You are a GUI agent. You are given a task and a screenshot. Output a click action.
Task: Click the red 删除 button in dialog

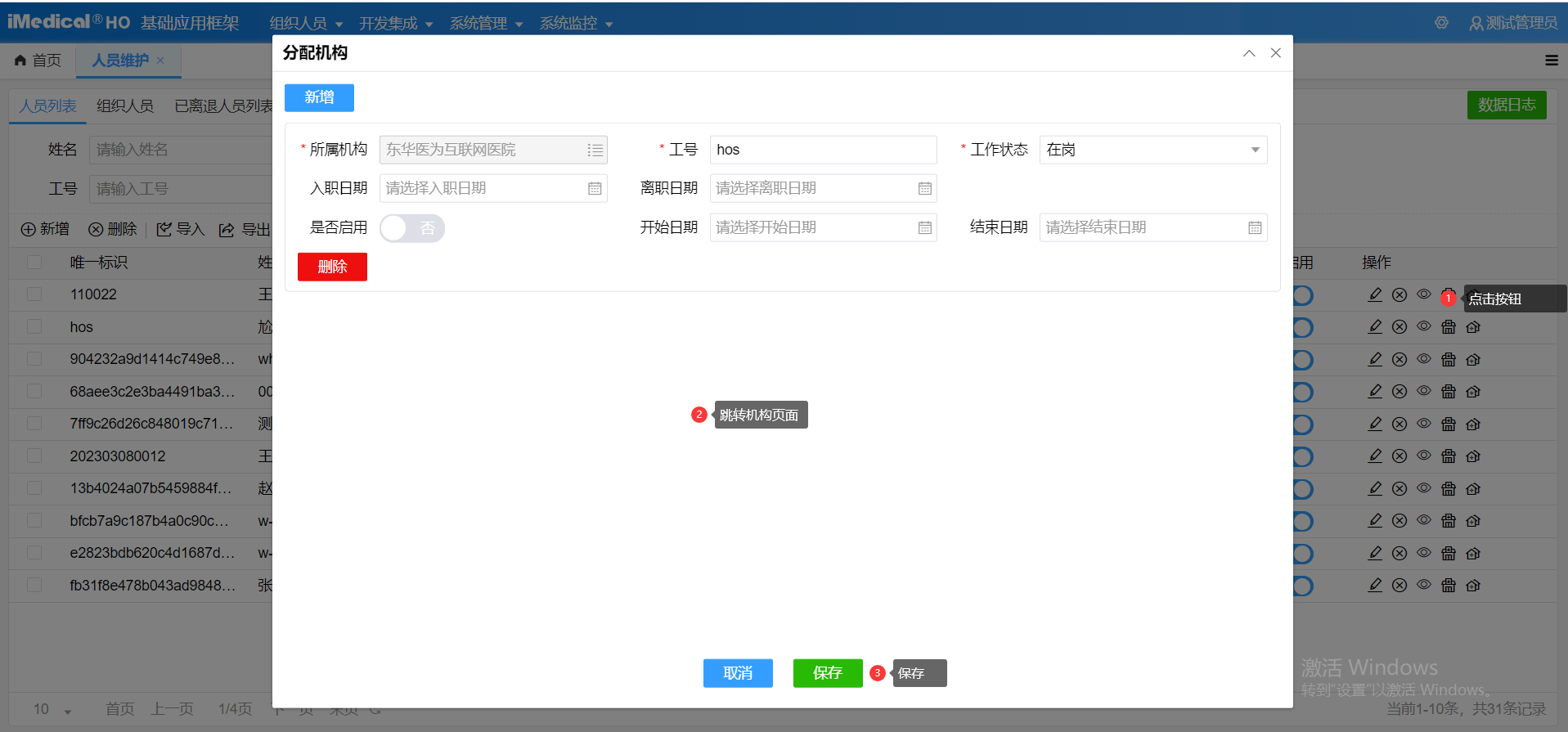click(x=332, y=267)
